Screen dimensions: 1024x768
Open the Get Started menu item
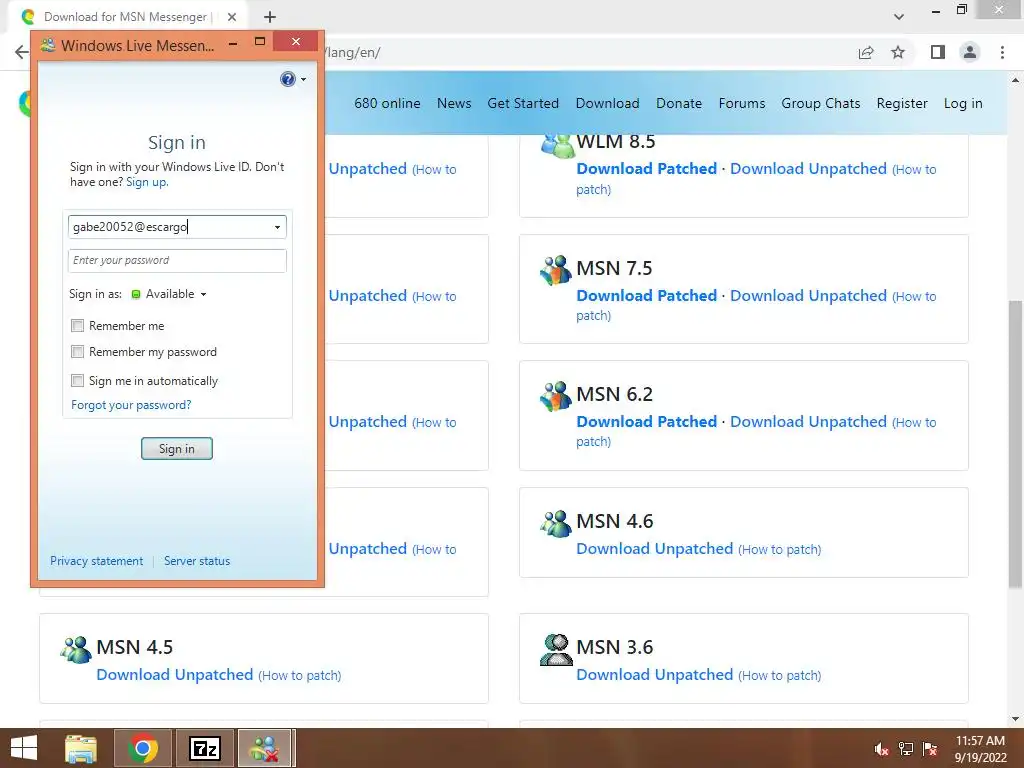[x=523, y=103]
